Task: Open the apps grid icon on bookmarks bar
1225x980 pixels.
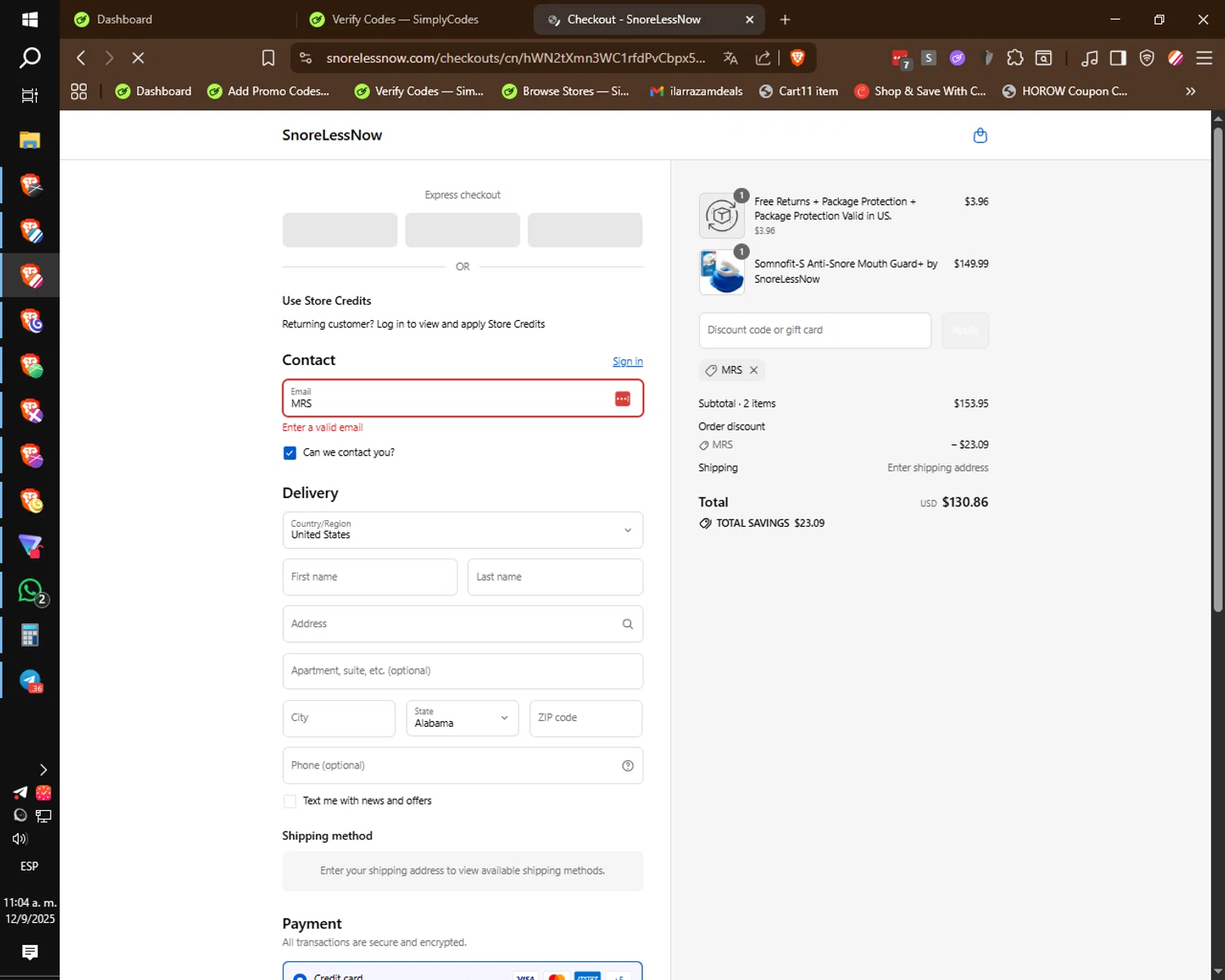Action: (78, 91)
